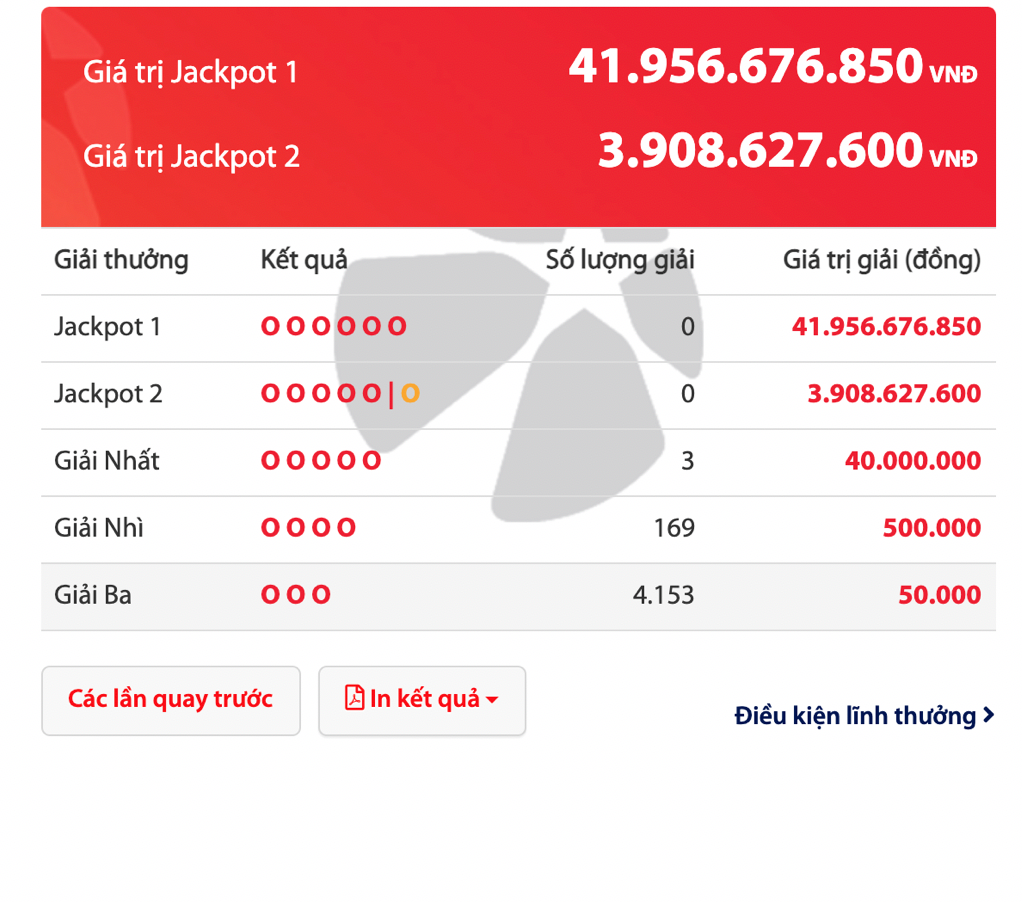Open the Điều kiện lĩnh thưởng link
This screenshot has width=1022, height=902.
point(855,716)
